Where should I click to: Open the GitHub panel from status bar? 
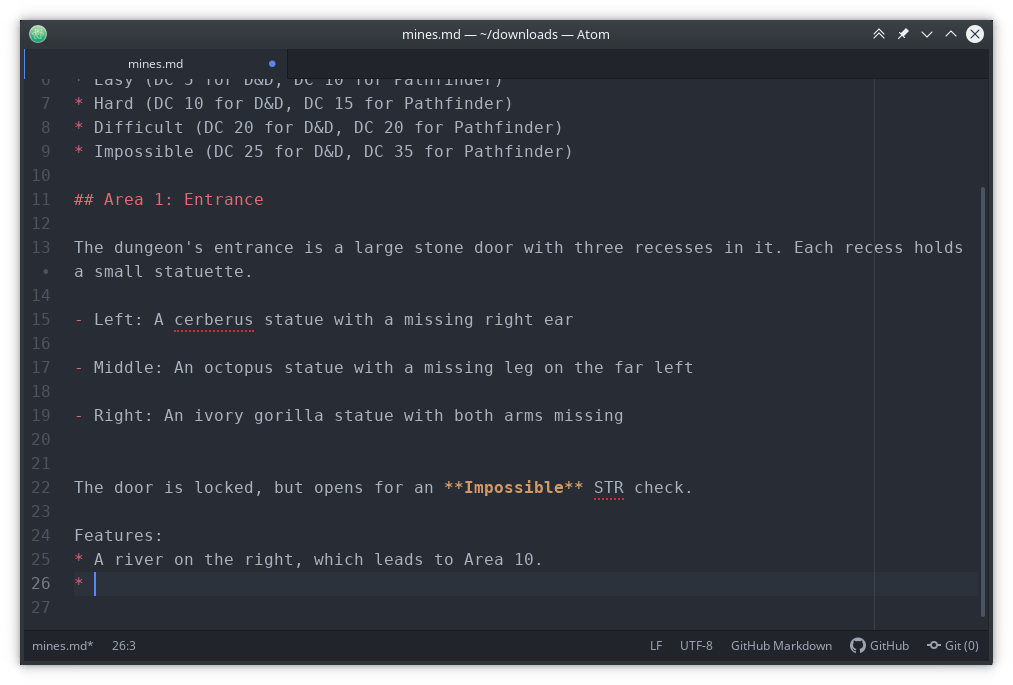879,646
